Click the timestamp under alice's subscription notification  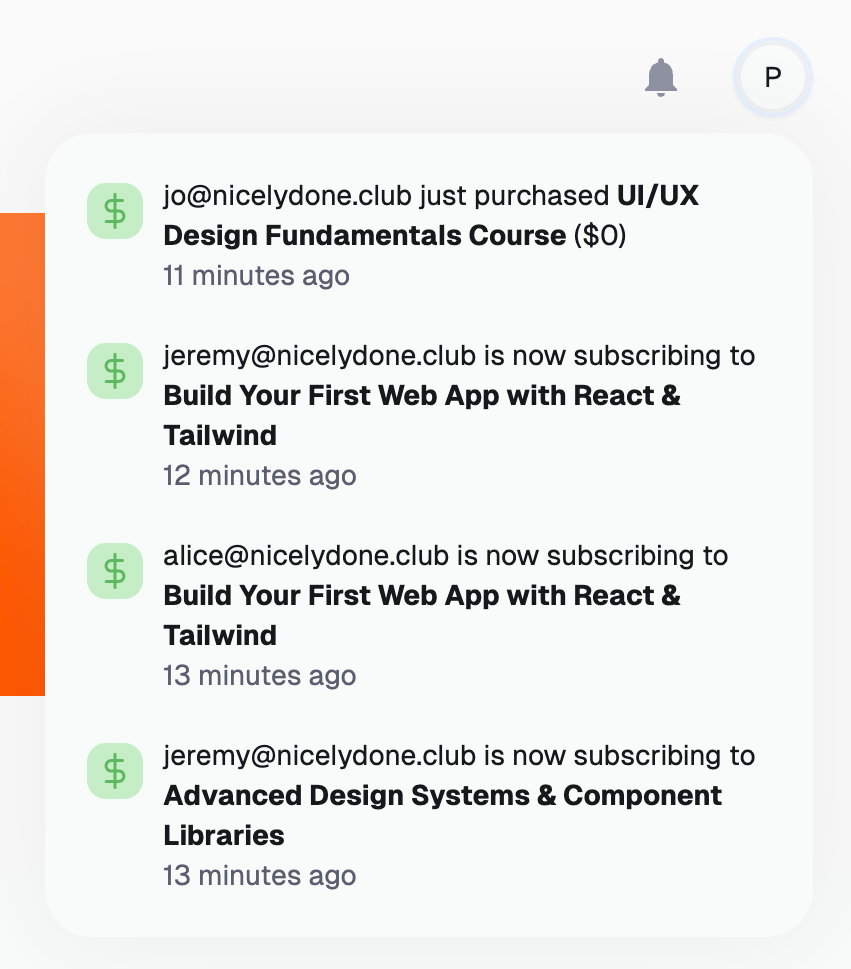[x=259, y=676]
